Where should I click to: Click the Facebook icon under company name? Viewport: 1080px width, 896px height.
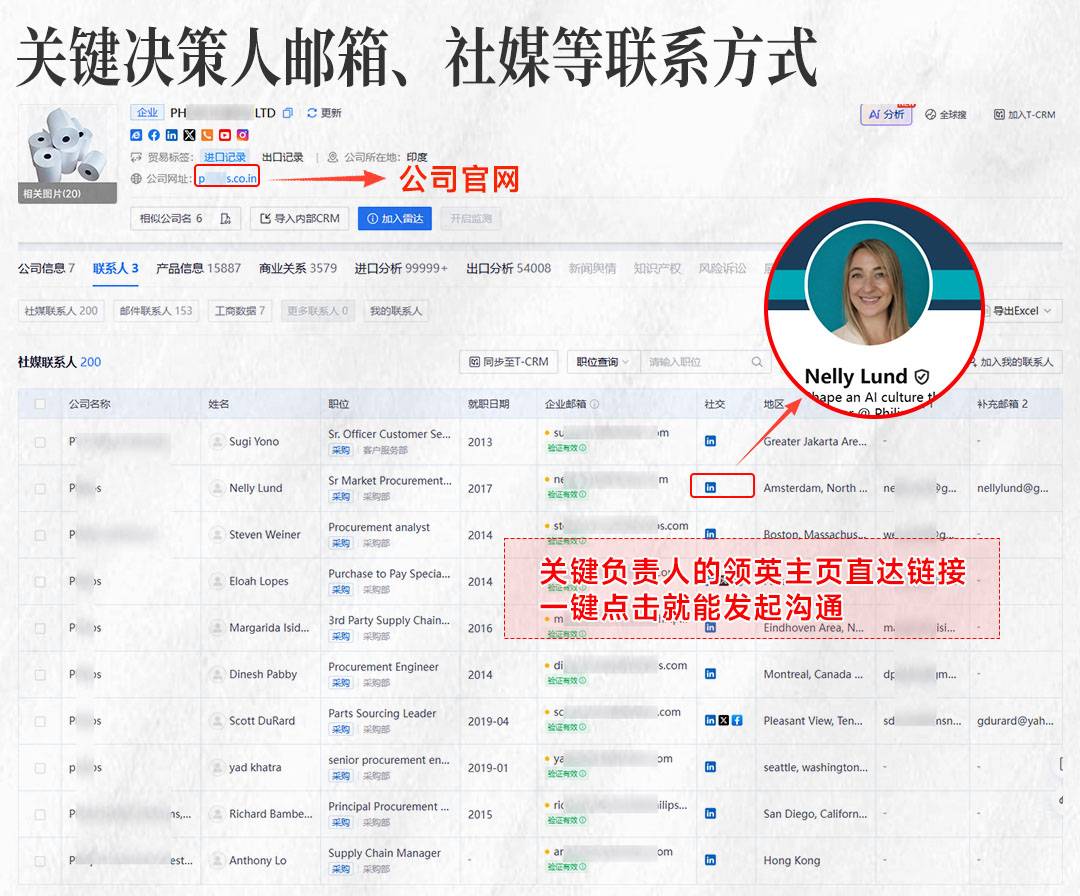[x=154, y=135]
